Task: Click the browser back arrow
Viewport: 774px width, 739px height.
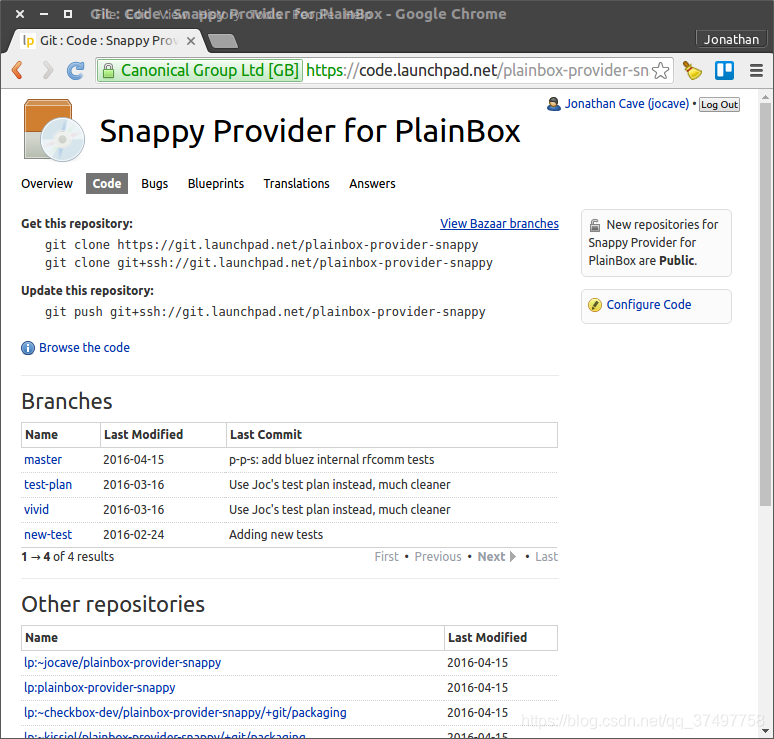Action: [18, 70]
